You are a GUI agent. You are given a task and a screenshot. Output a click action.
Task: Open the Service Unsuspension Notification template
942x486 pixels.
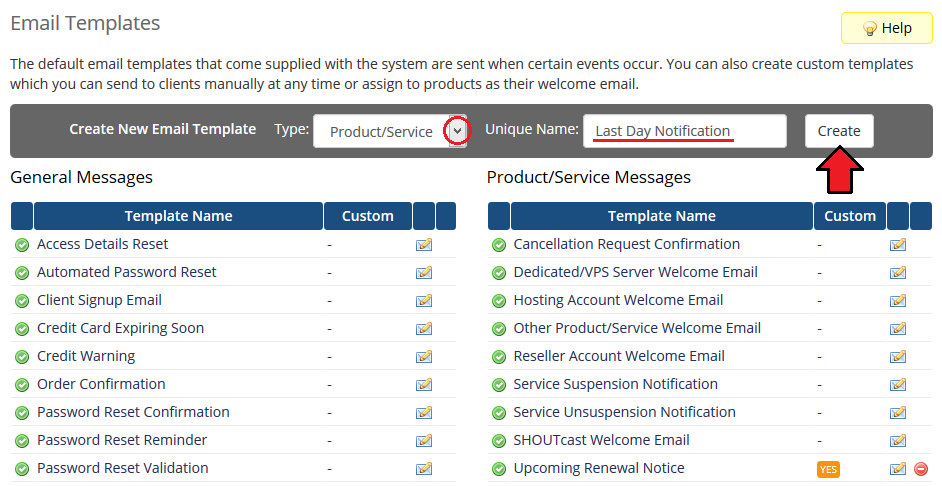tap(625, 412)
